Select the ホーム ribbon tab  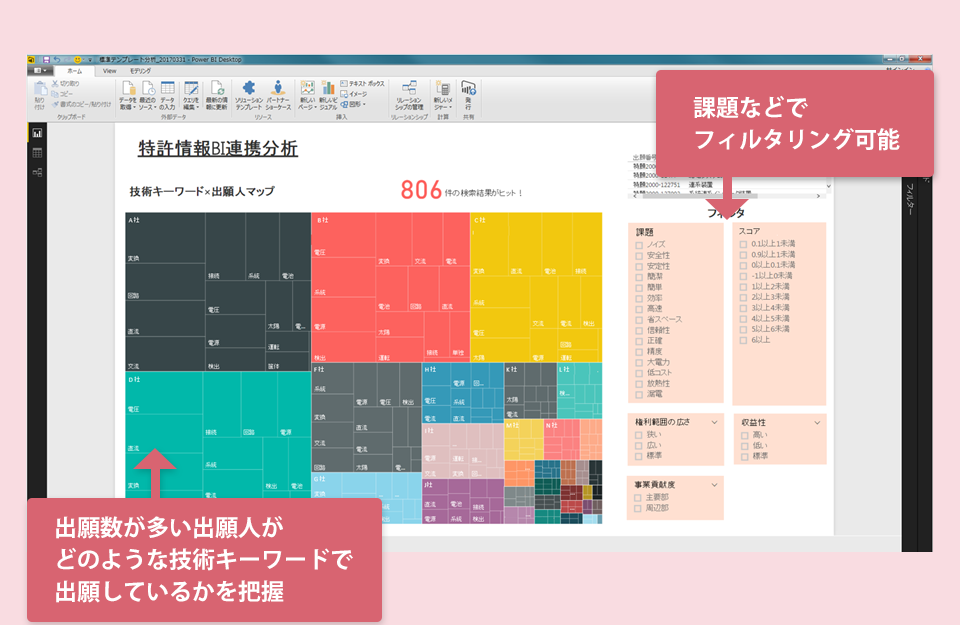point(75,71)
